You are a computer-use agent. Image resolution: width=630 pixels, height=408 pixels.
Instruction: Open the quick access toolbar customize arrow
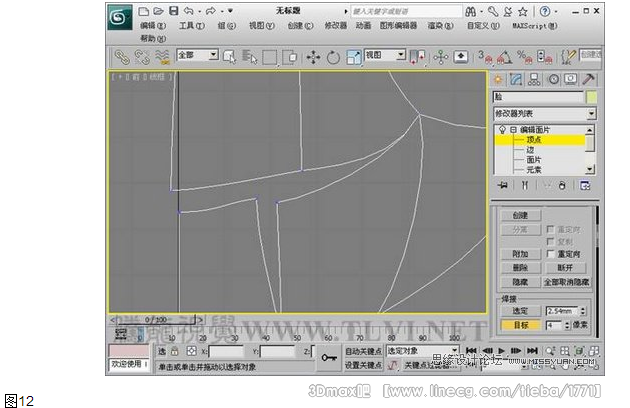(230, 11)
